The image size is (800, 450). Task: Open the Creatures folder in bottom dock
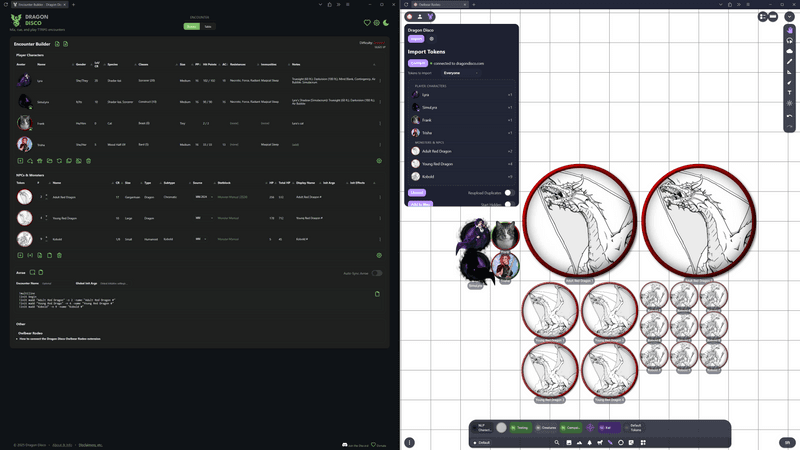click(546, 428)
